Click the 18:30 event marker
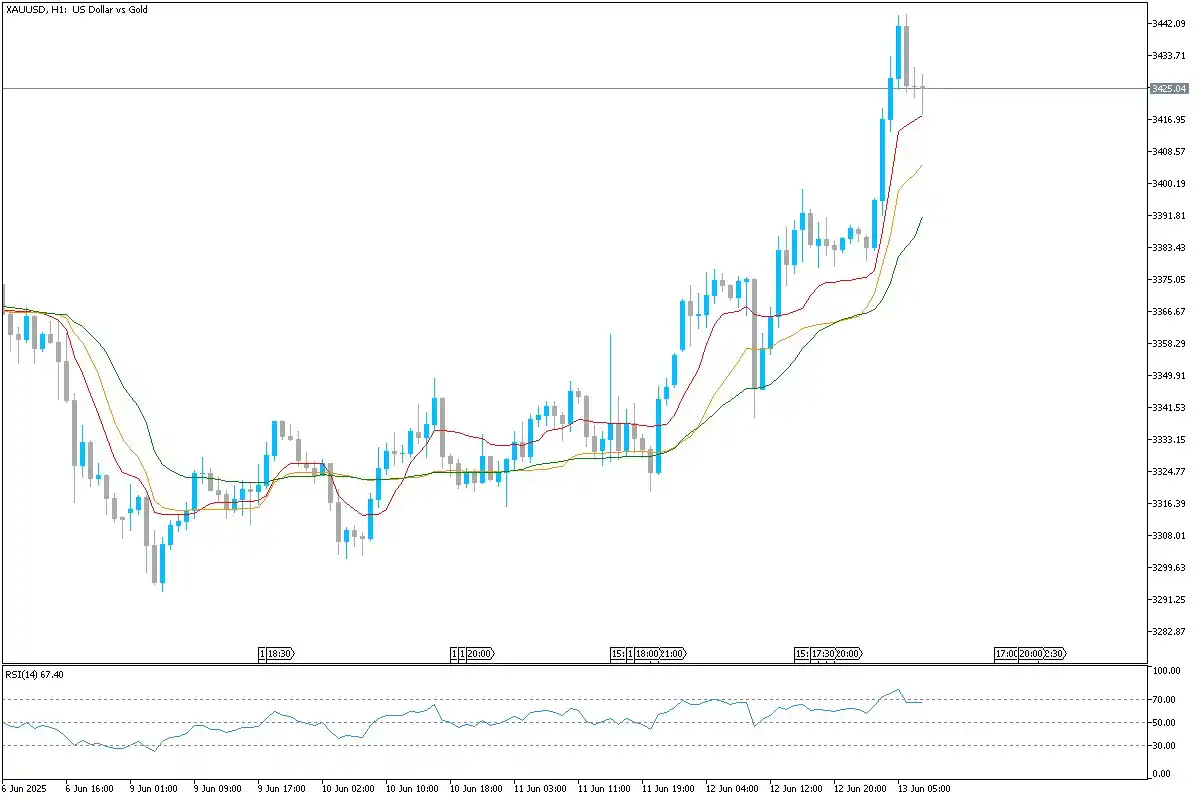The width and height of the screenshot is (1200, 800). [x=279, y=653]
